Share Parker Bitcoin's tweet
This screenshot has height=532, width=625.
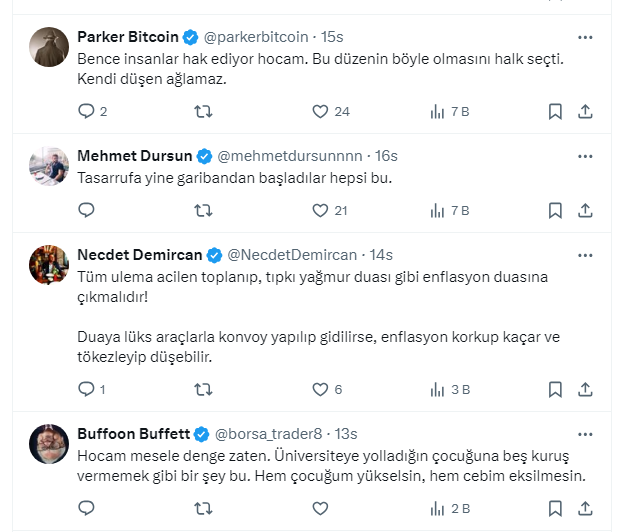point(586,111)
